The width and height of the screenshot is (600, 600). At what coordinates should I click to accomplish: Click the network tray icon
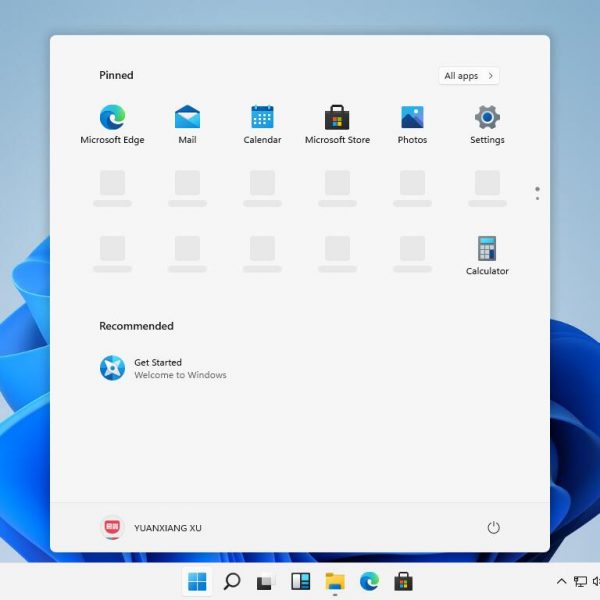tap(580, 582)
